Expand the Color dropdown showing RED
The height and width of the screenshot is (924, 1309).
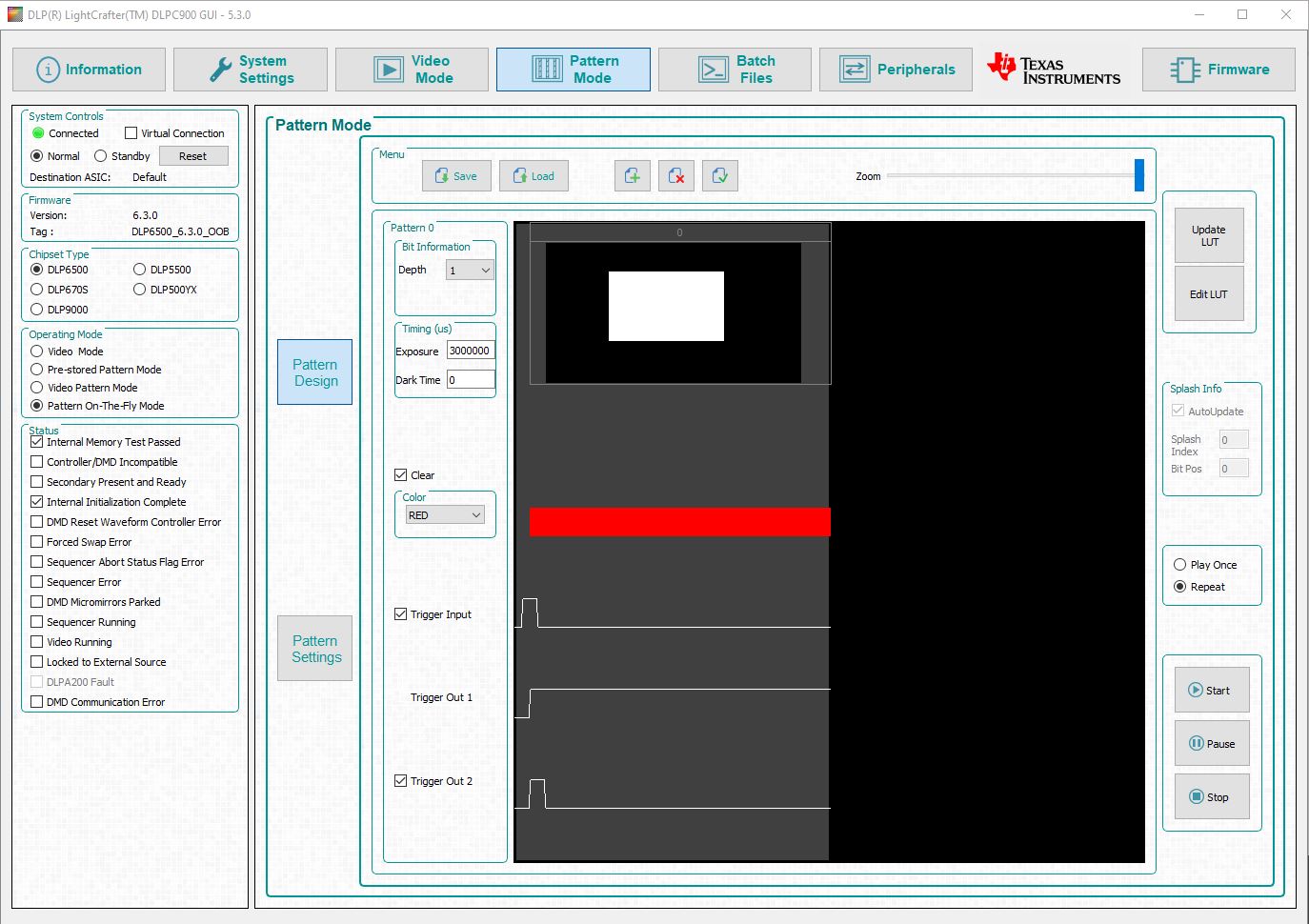pyautogui.click(x=446, y=515)
